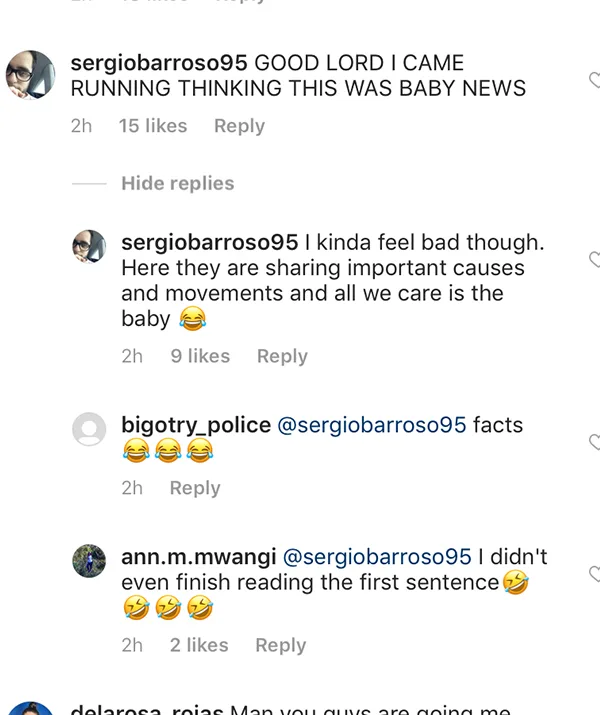Tap the heart beside ann.m.mwangi's reply
This screenshot has height=715, width=600.
594,573
